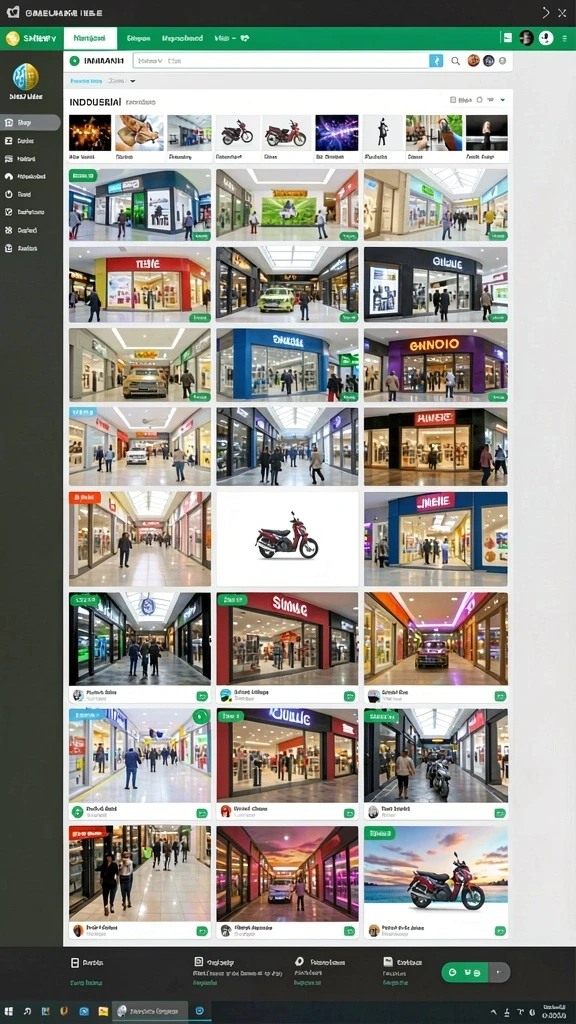Click the green pill button in the bottom bar
Screen dimensions: 576x1024
pyautogui.click(x=464, y=972)
